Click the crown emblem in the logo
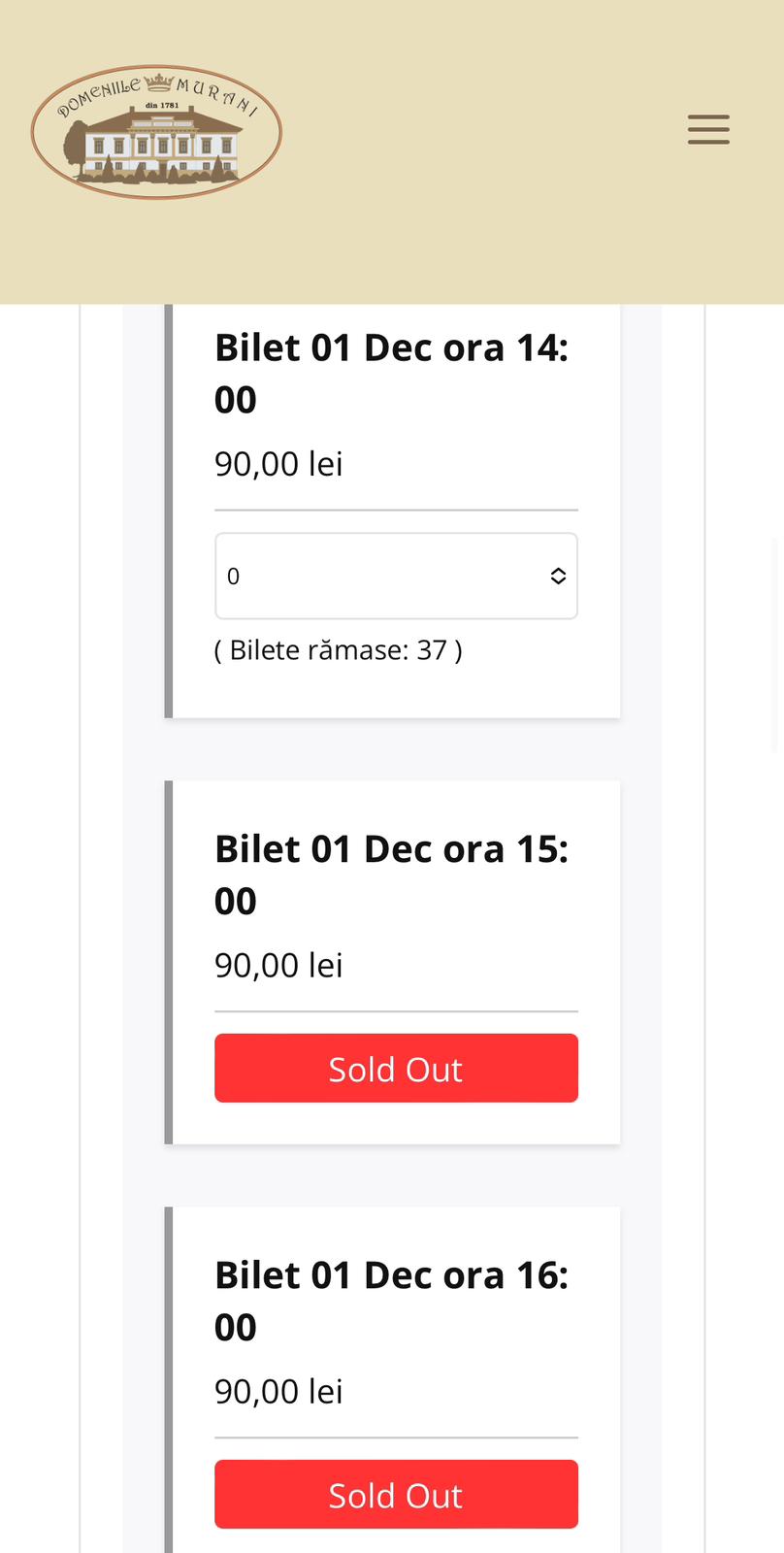 (x=158, y=83)
